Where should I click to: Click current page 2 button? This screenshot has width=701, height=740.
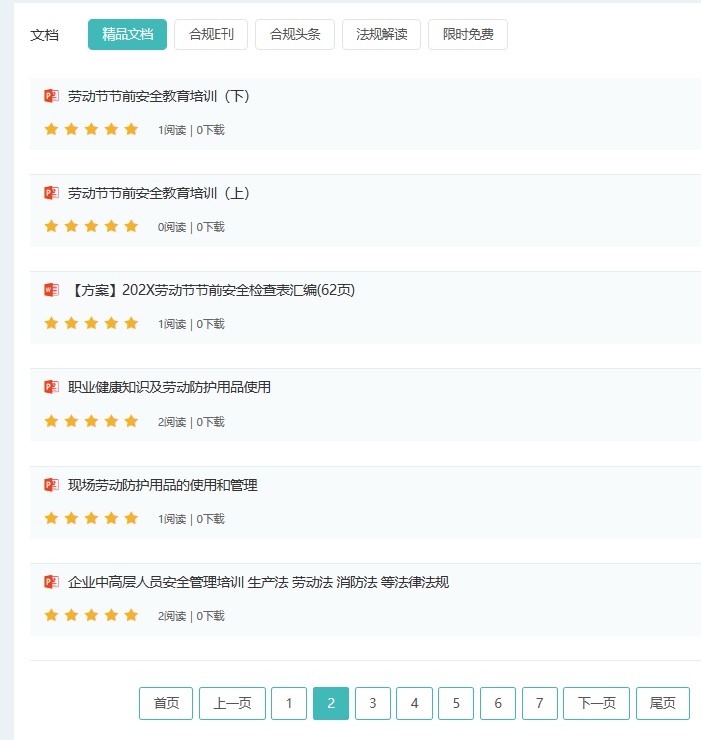(331, 703)
